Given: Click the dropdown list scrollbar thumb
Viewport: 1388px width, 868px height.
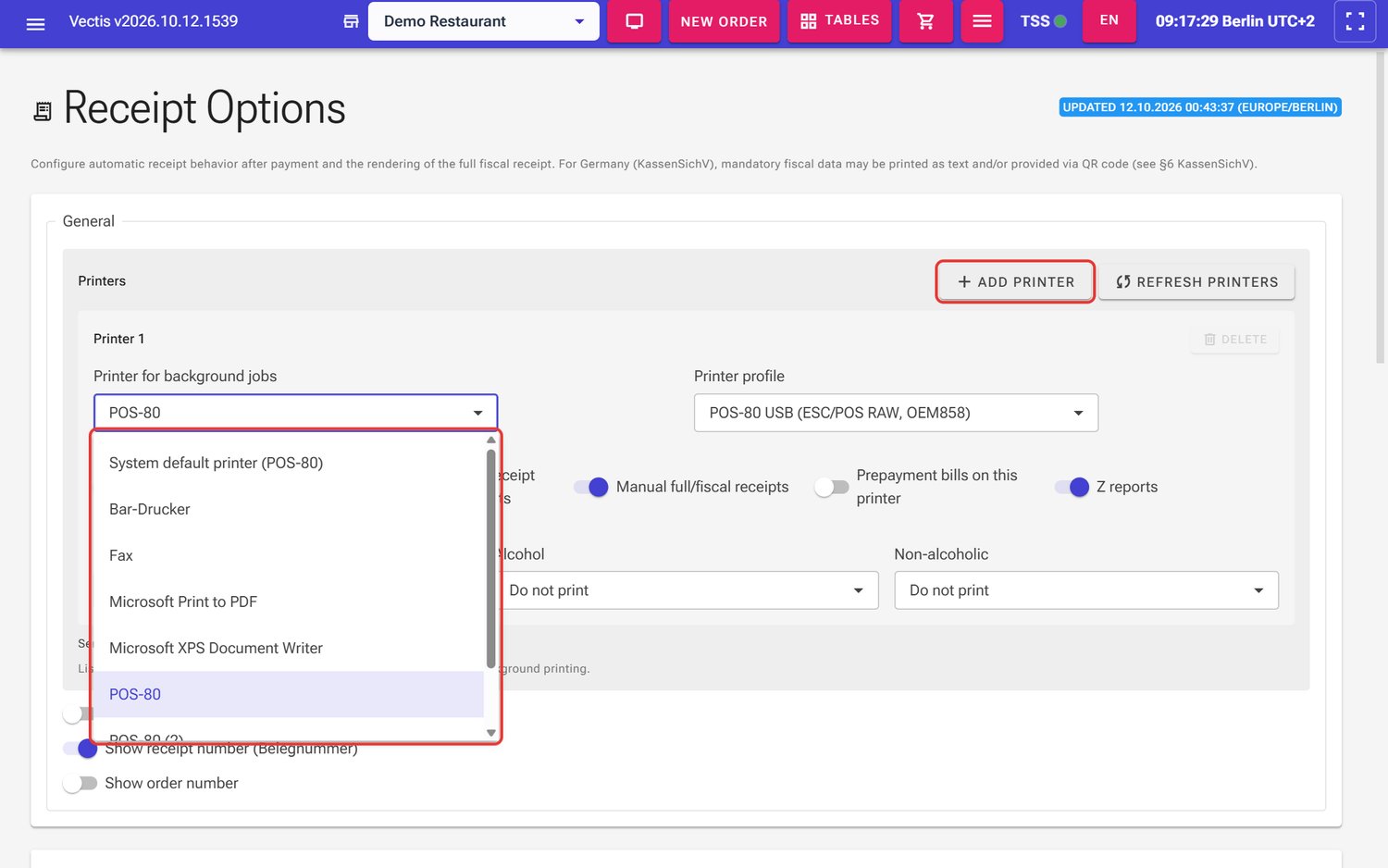Looking at the screenshot, I should (x=490, y=558).
